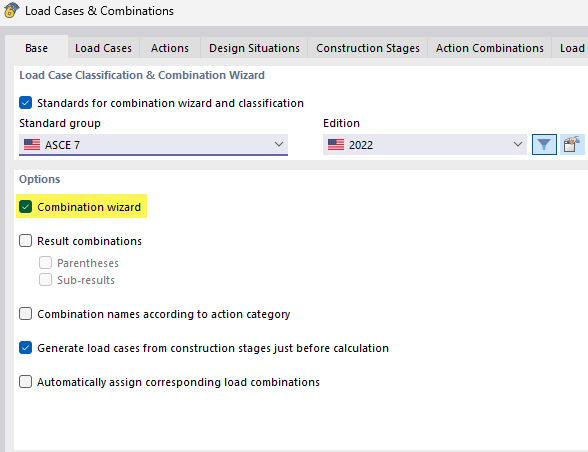
Task: Uncheck Standards for combination wizard and classification
Action: (x=26, y=103)
